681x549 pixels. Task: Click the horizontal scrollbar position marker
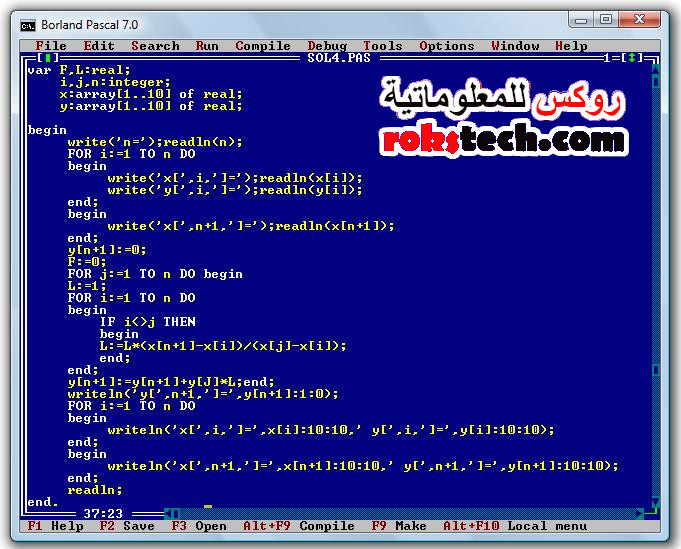(x=176, y=514)
